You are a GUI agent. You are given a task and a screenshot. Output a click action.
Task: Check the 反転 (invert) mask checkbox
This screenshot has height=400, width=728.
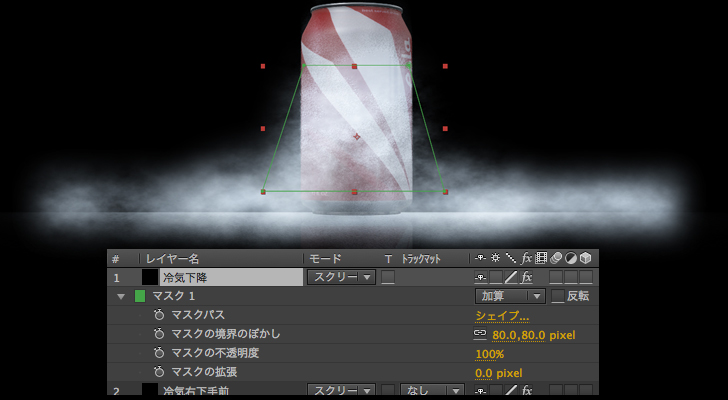tap(558, 296)
